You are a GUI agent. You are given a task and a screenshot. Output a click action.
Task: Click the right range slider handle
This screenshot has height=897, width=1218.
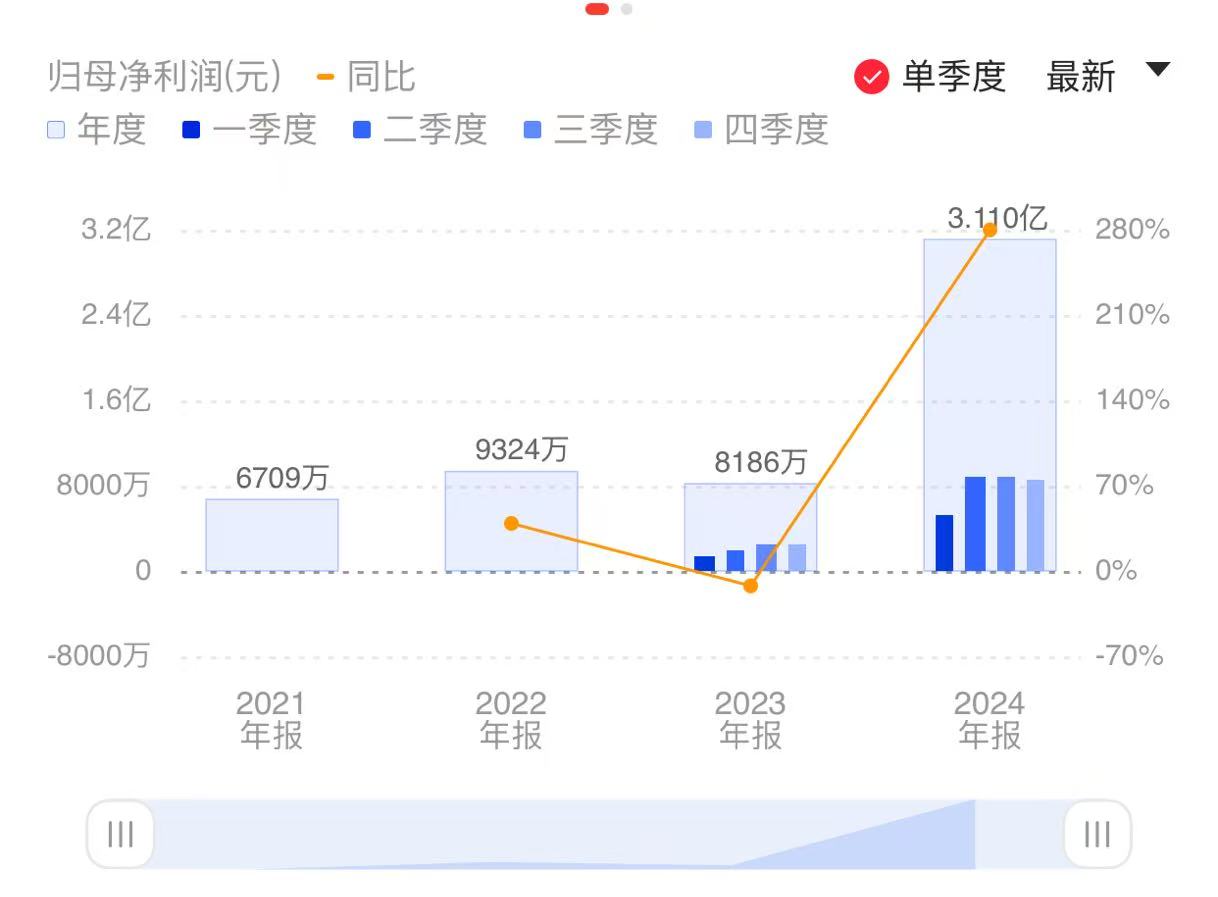pyautogui.click(x=1097, y=834)
